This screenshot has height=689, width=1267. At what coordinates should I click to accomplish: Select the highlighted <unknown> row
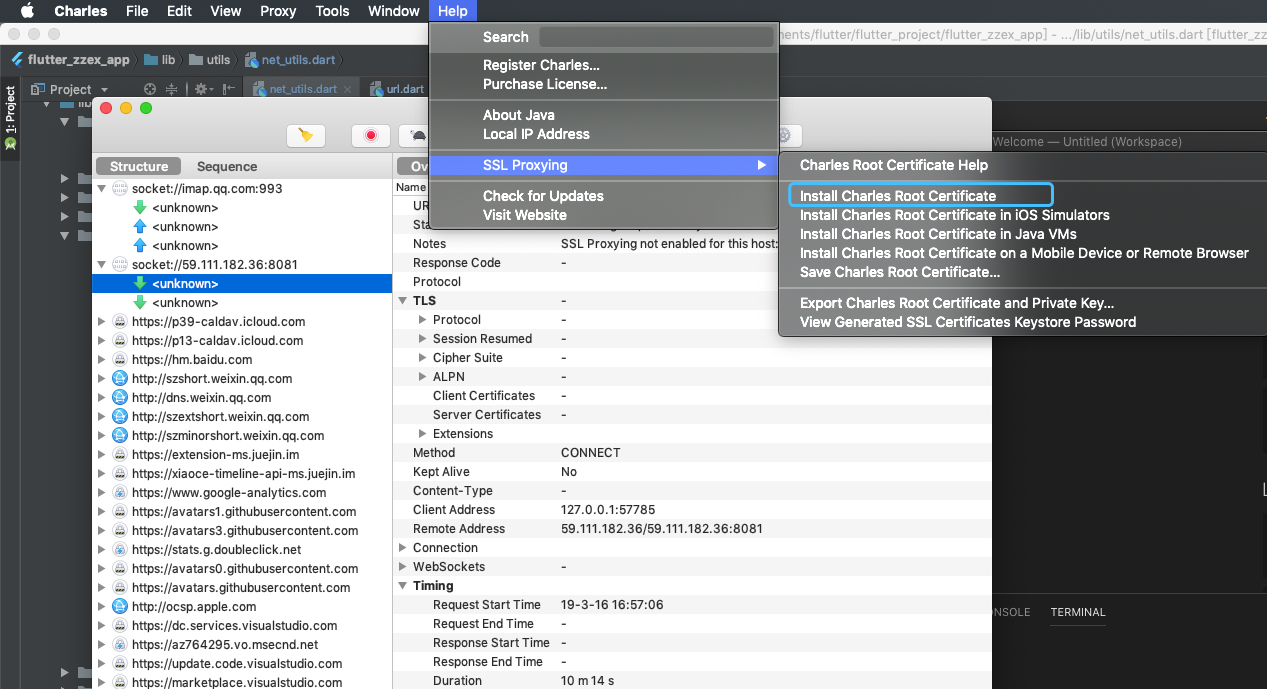coord(242,284)
